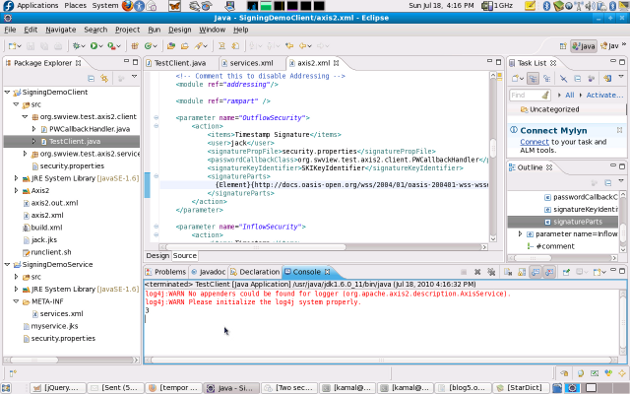Image resolution: width=630 pixels, height=394 pixels.
Task: Collapse the src folder under SigningDemoClient
Action: tap(16, 104)
